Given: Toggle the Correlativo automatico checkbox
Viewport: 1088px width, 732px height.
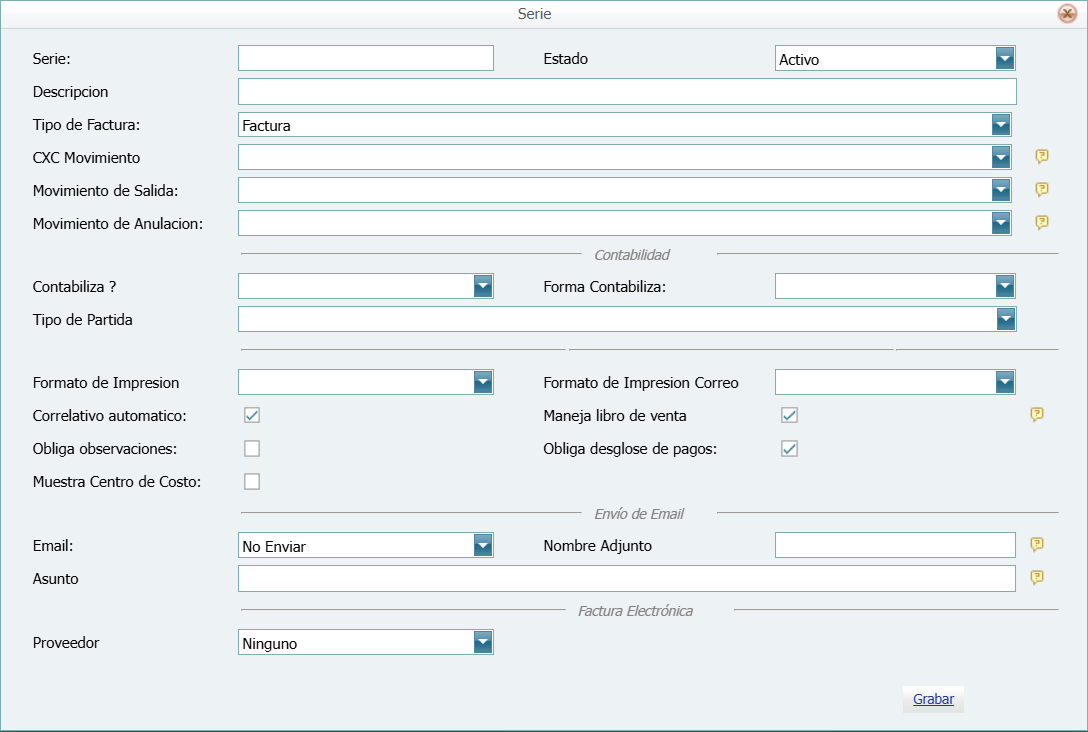Looking at the screenshot, I should [252, 415].
